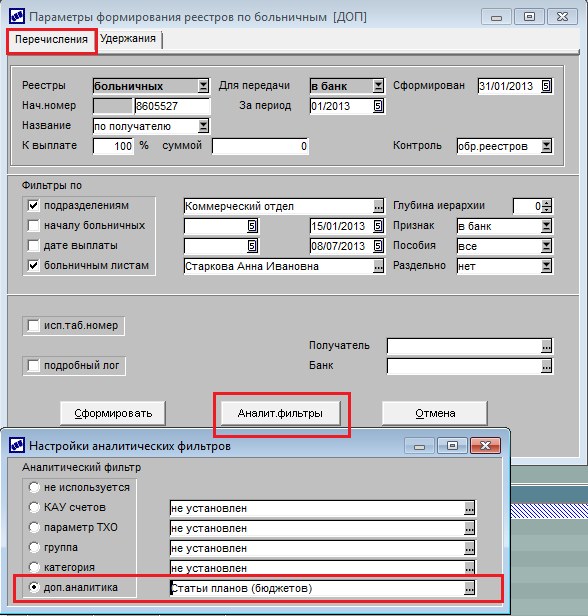Click Сформирован date field 31/01/2013
The image size is (588, 616).
509,86
